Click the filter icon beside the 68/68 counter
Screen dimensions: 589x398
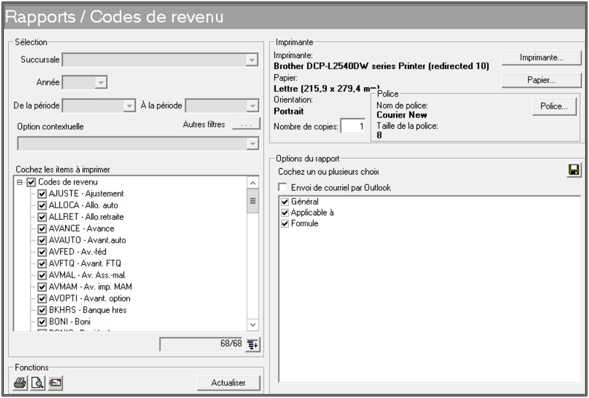coord(253,344)
